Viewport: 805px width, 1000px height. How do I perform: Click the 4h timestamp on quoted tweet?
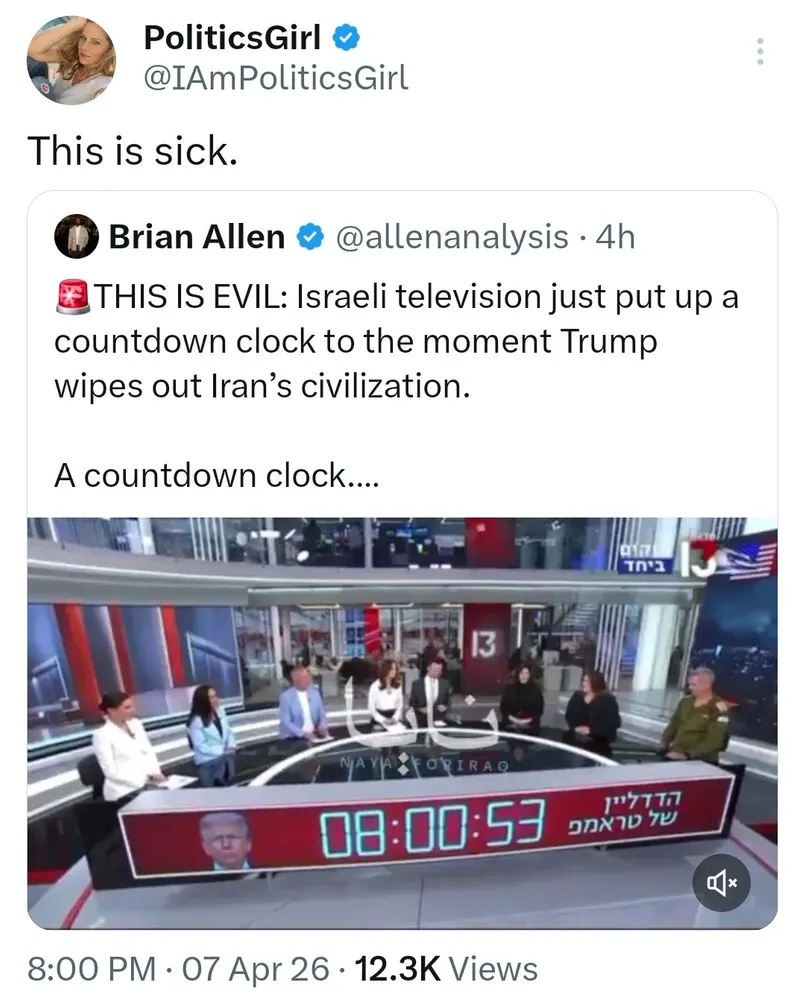(615, 237)
